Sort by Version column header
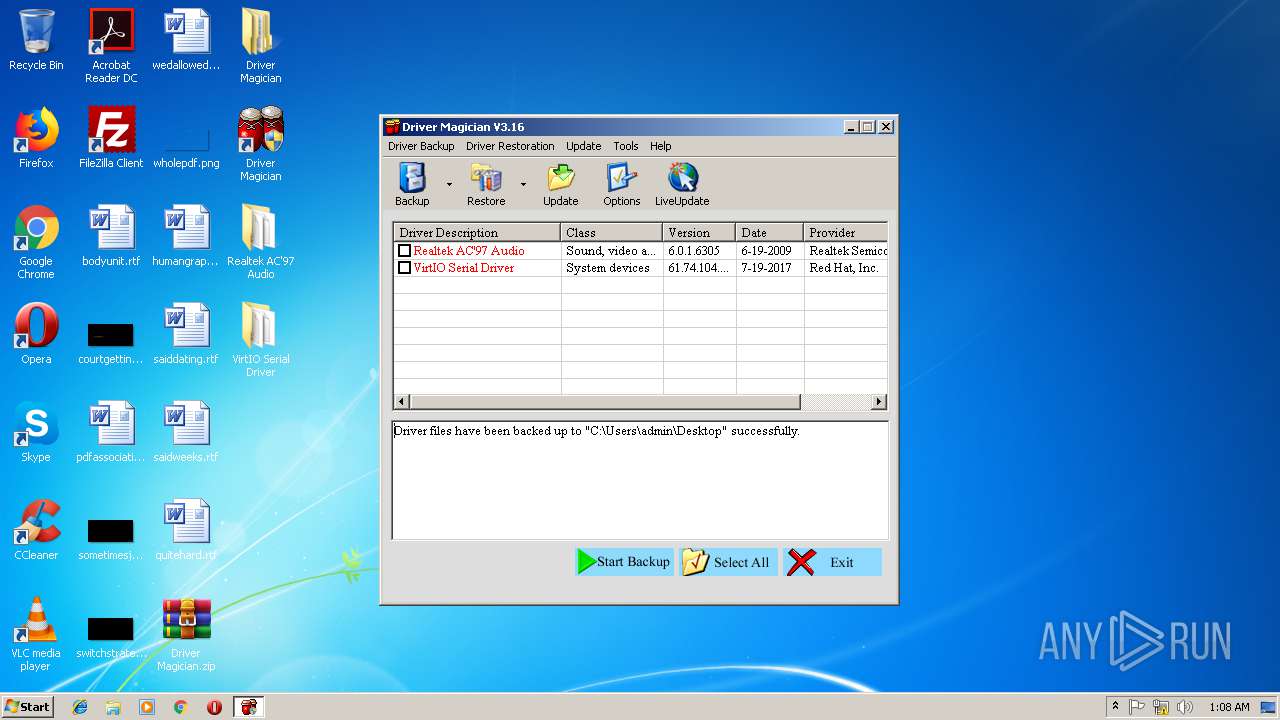Image resolution: width=1280 pixels, height=720 pixels. click(699, 232)
